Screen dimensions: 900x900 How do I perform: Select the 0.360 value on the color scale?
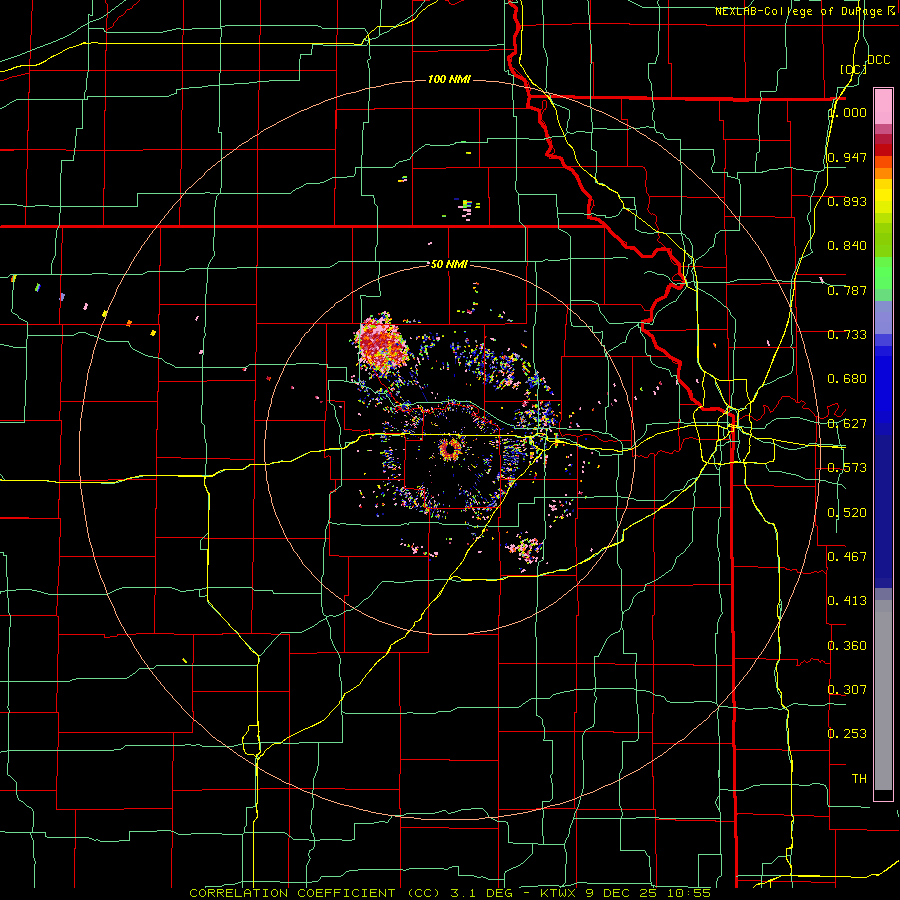[x=847, y=646]
